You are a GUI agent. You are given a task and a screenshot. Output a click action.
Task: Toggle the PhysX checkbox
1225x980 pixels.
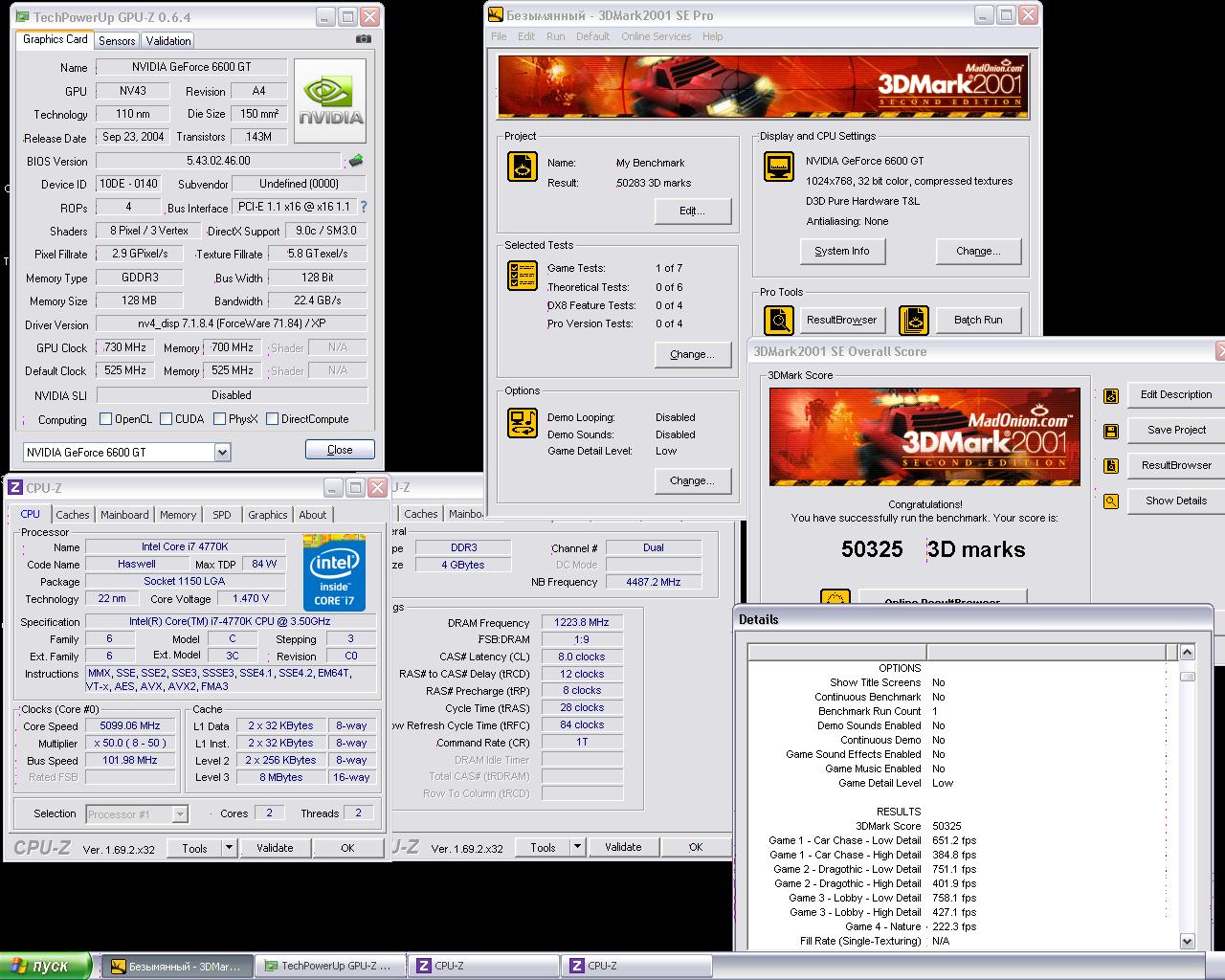coord(220,418)
